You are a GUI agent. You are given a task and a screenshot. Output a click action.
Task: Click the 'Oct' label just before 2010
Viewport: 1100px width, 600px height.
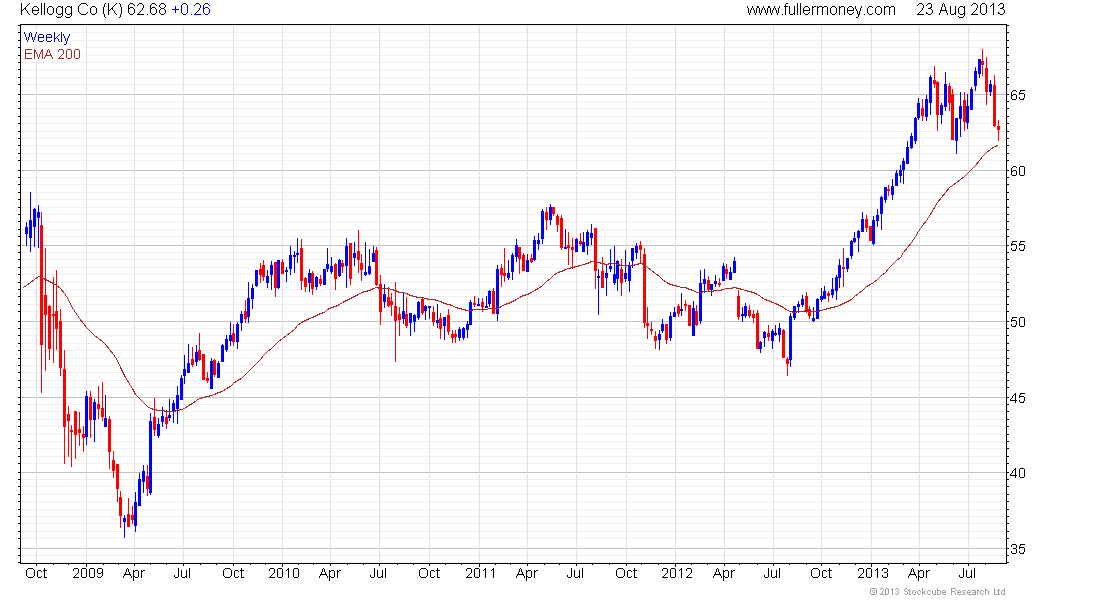coord(233,573)
